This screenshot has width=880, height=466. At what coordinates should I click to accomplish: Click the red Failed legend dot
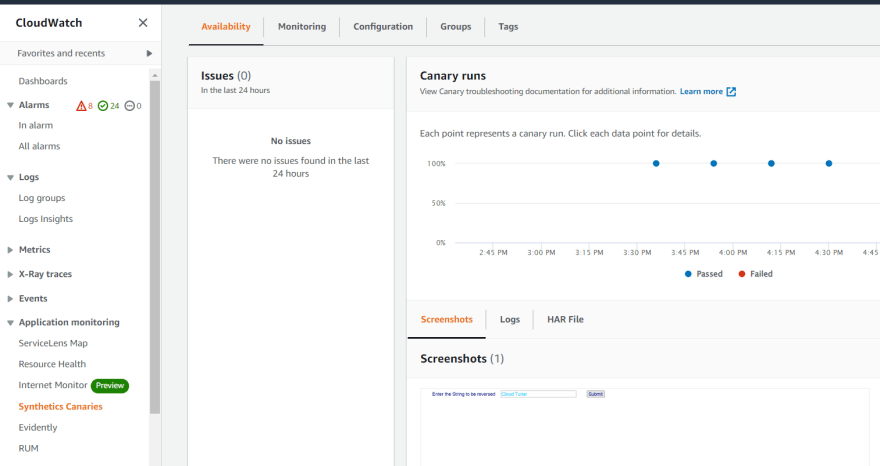(742, 274)
